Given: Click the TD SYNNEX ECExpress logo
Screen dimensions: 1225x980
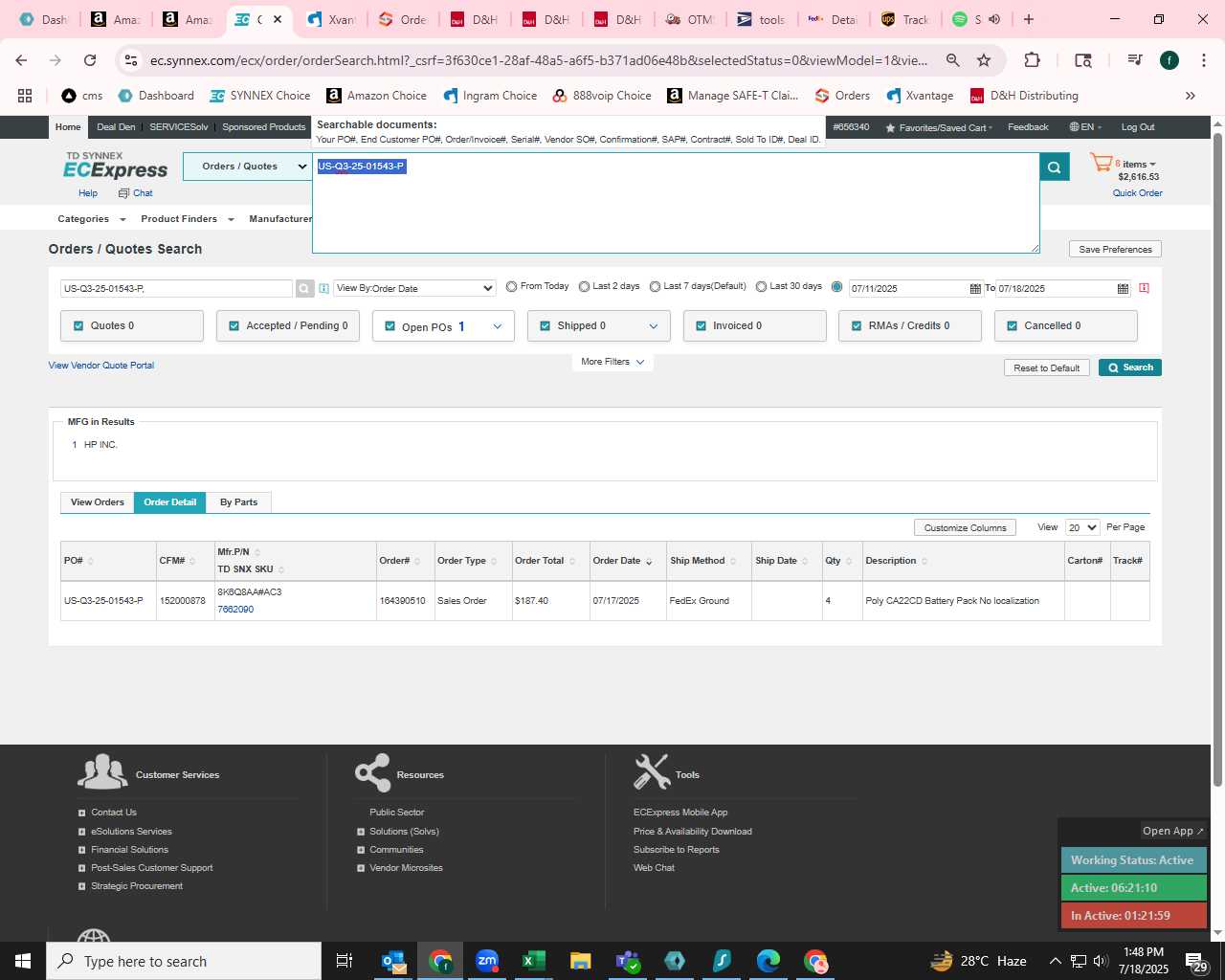Looking at the screenshot, I should (x=115, y=167).
